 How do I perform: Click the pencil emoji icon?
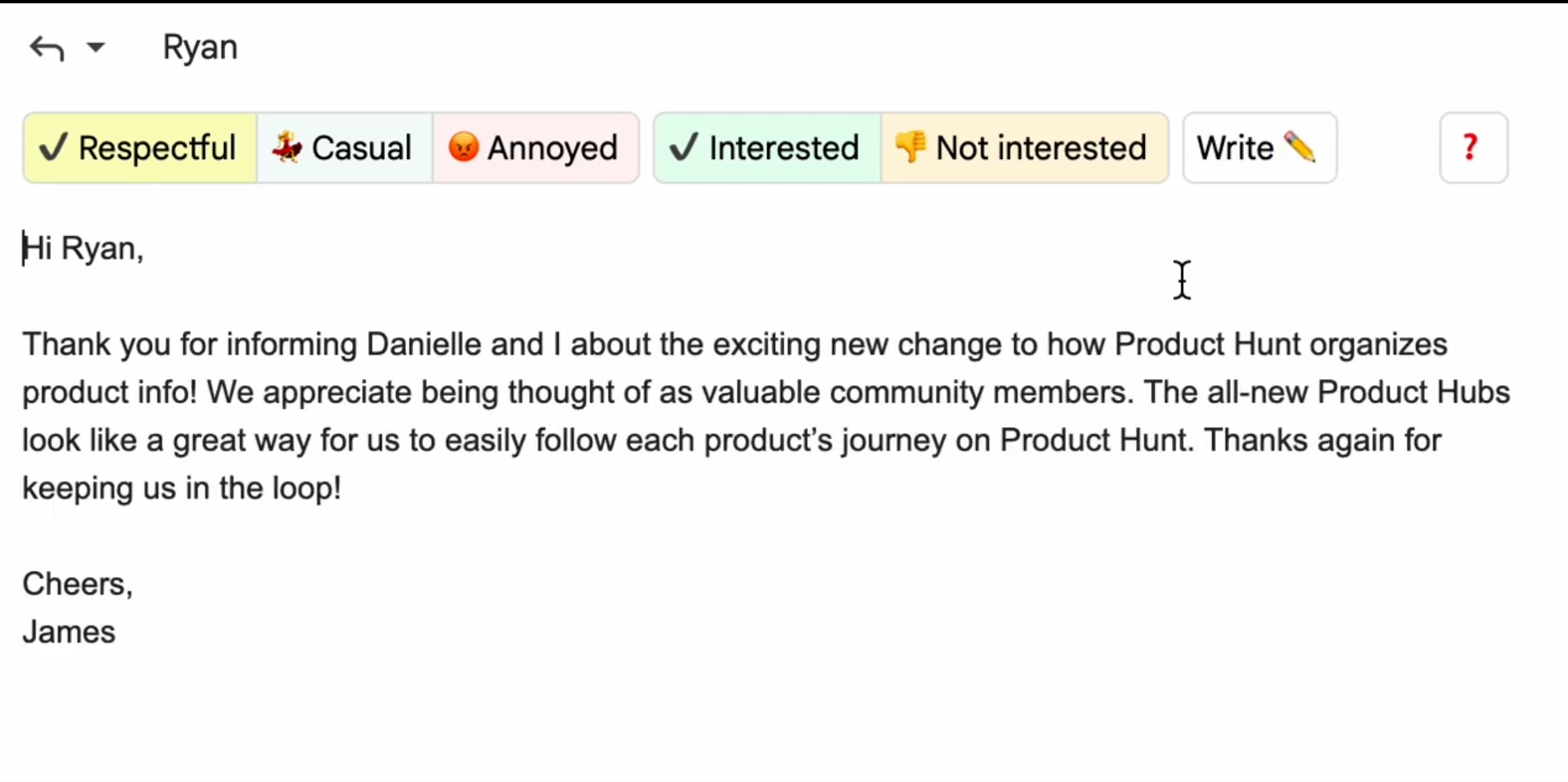(x=1300, y=148)
